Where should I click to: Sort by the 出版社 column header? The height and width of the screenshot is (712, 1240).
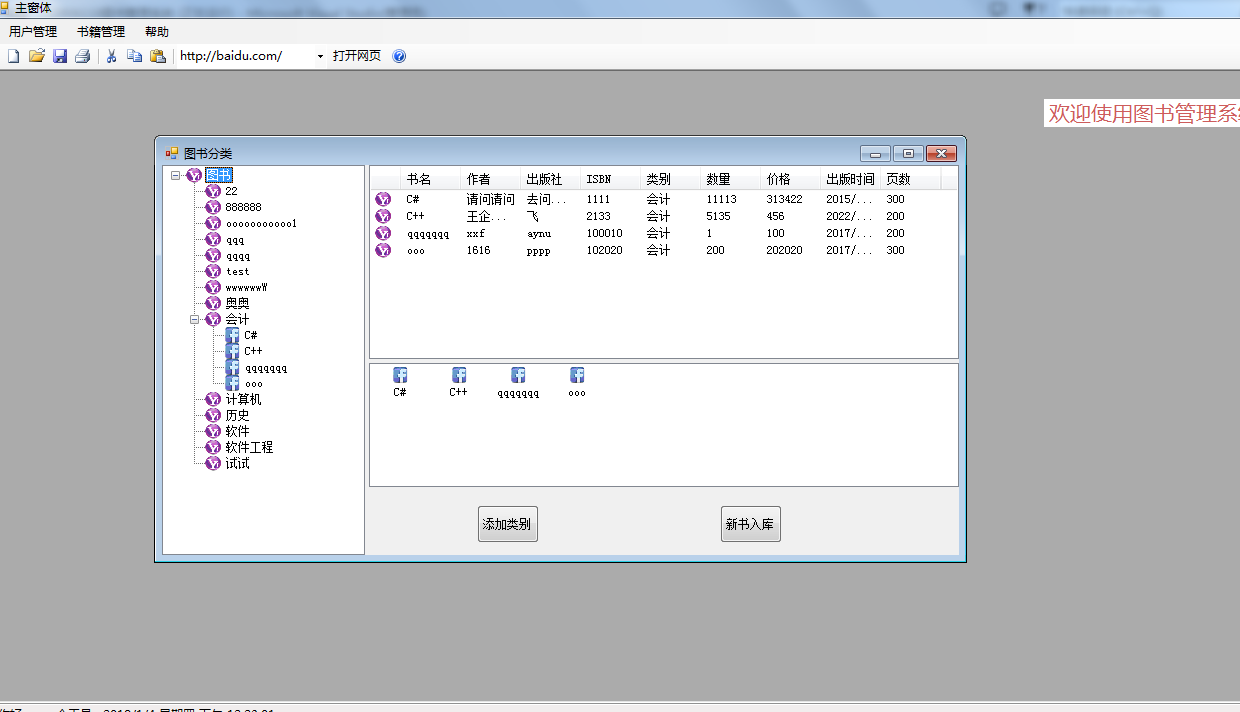[x=551, y=179]
